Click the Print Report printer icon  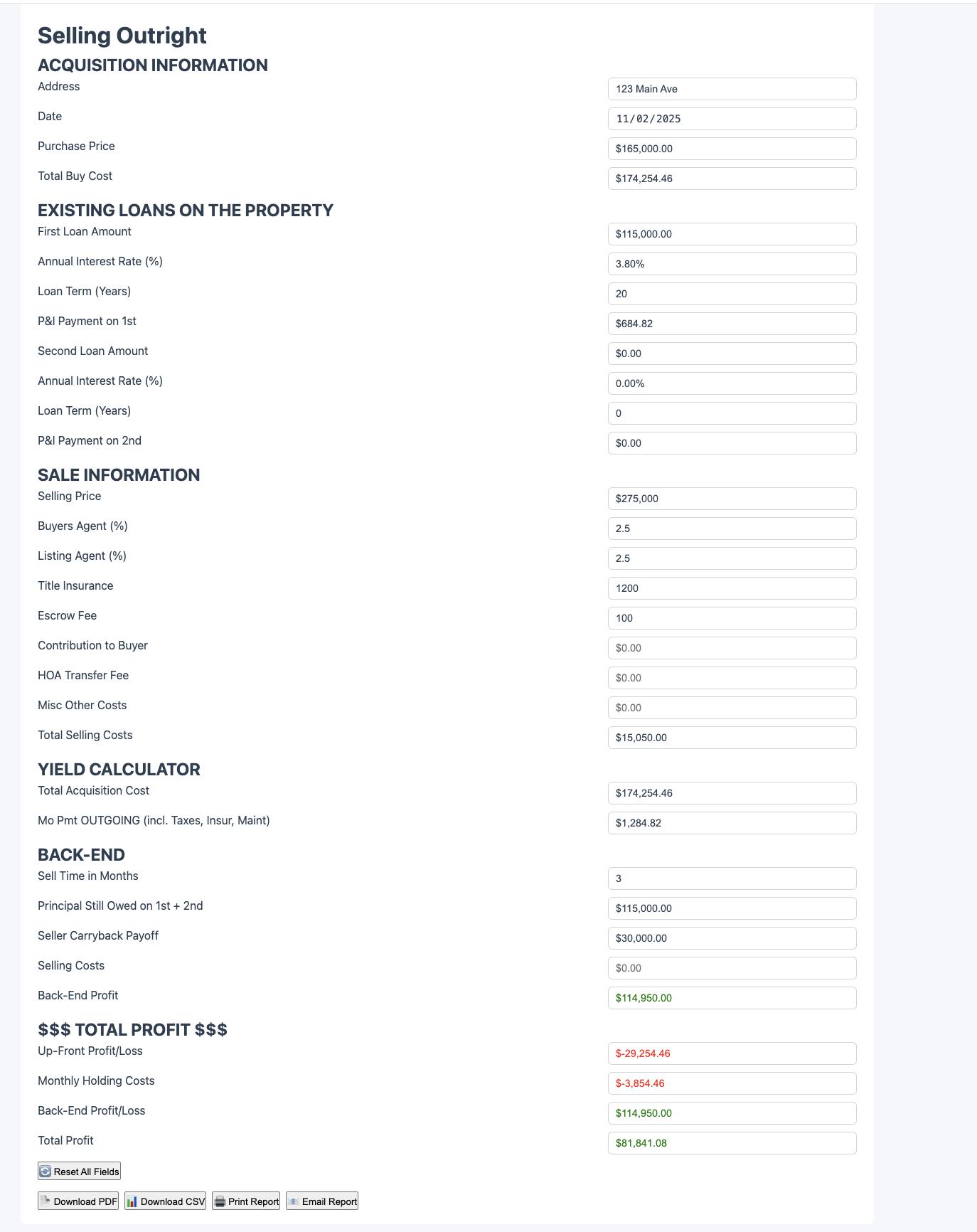(x=220, y=1201)
